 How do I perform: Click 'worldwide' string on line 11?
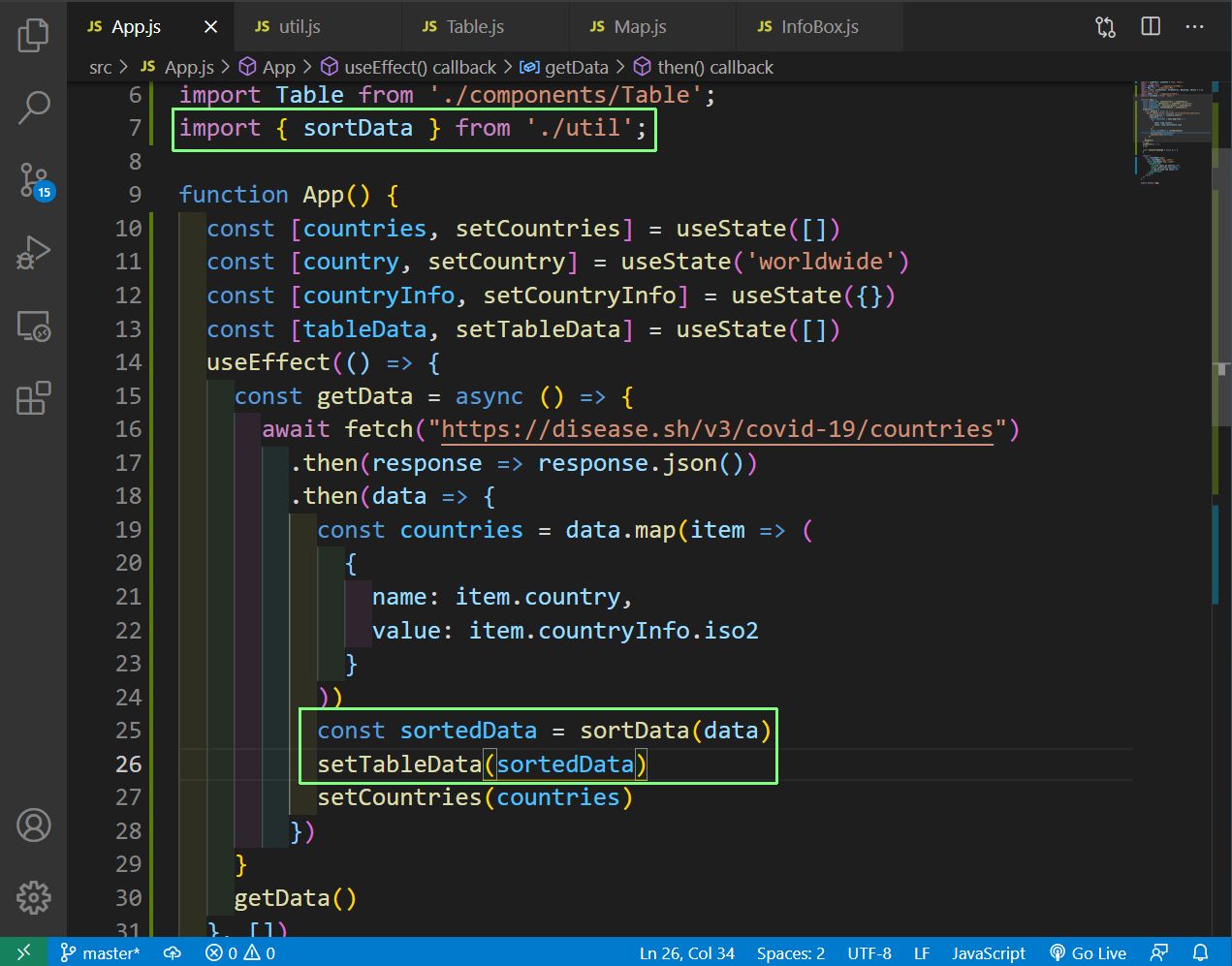[820, 262]
